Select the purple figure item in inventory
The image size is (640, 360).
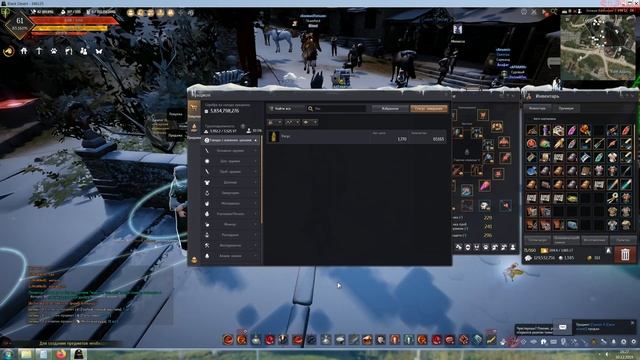point(545,131)
